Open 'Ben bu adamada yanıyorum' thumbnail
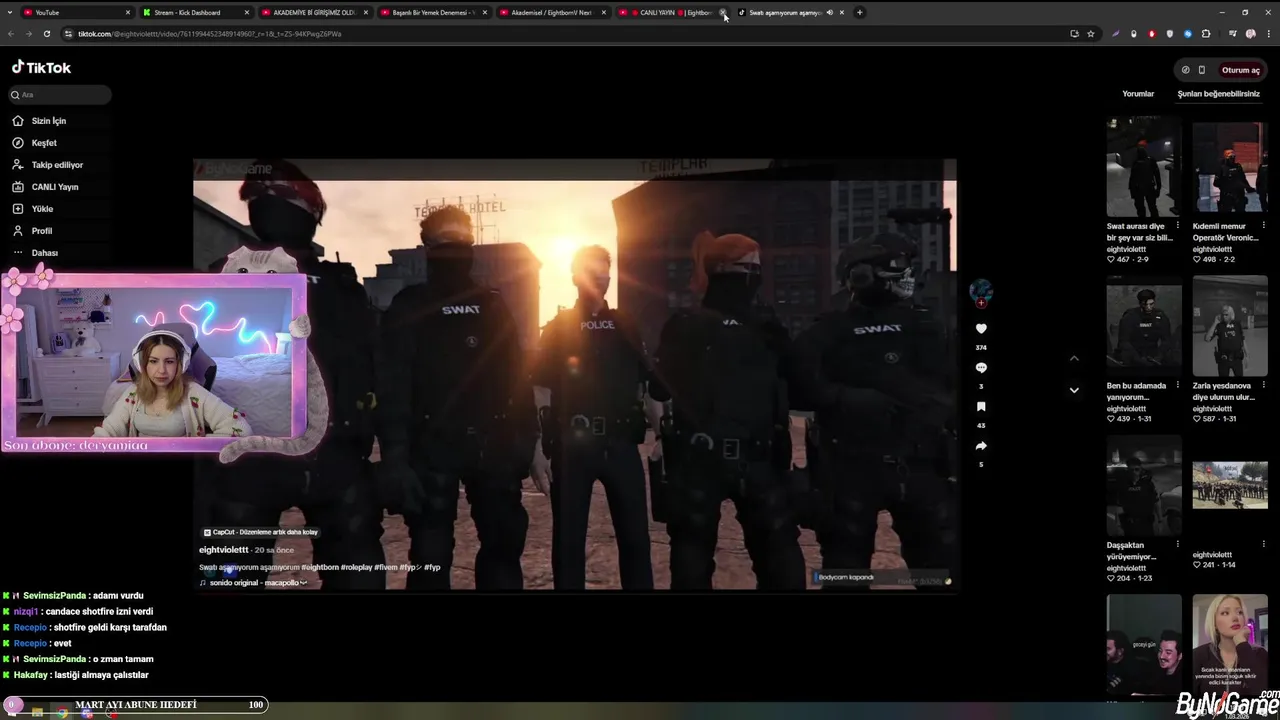The image size is (1280, 720). pos(1144,326)
